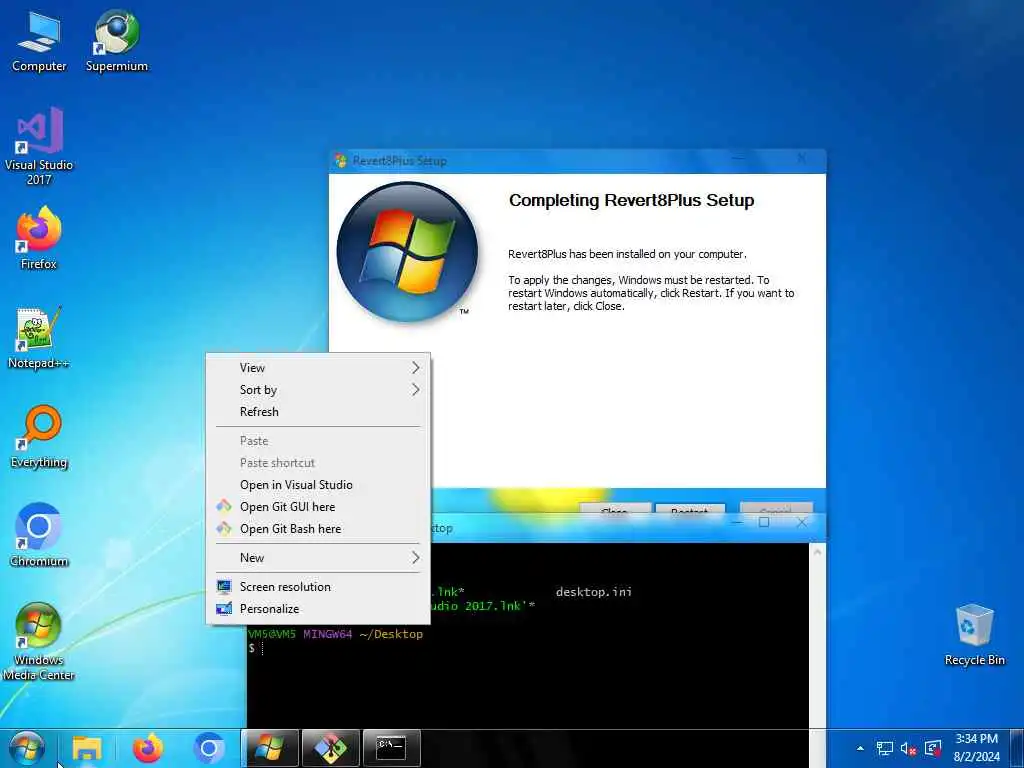Screen dimensions: 1024x768
Task: Launch Chromium from the taskbar
Action: [x=209, y=748]
